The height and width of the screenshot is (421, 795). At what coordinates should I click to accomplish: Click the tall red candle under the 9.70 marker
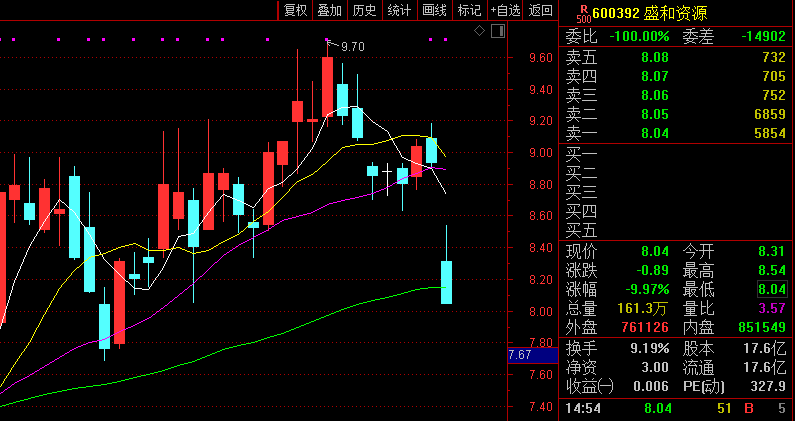(x=328, y=87)
